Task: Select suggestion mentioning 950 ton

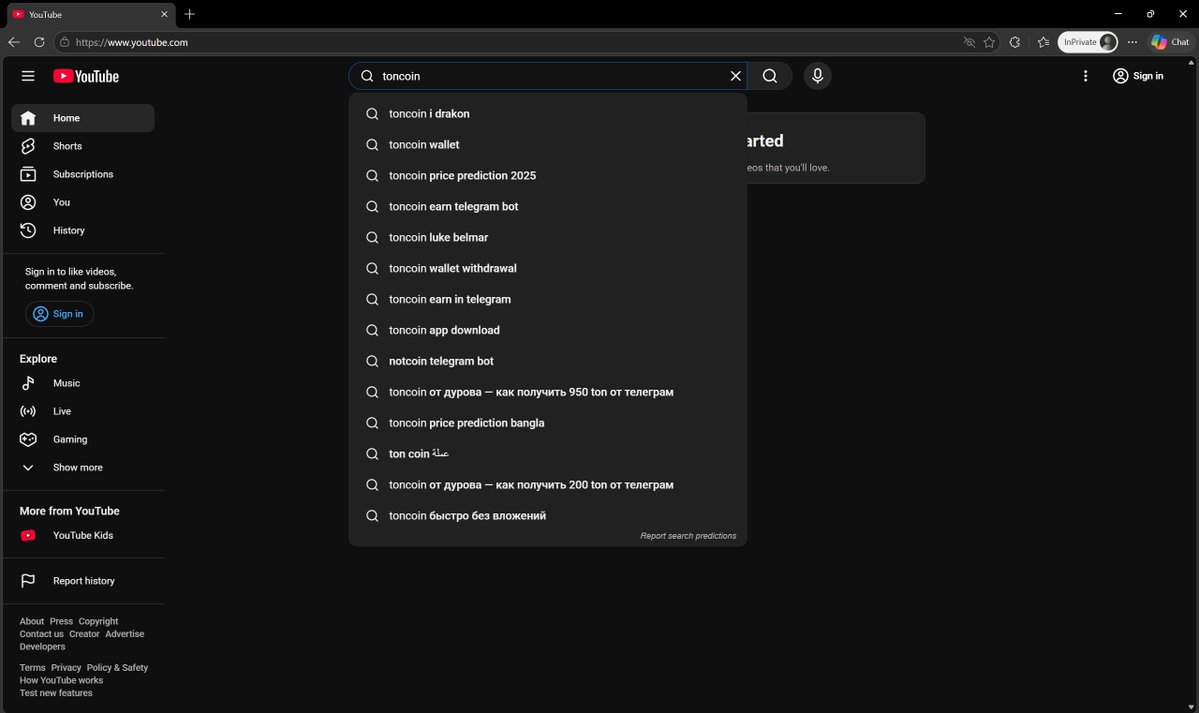Action: coord(548,392)
